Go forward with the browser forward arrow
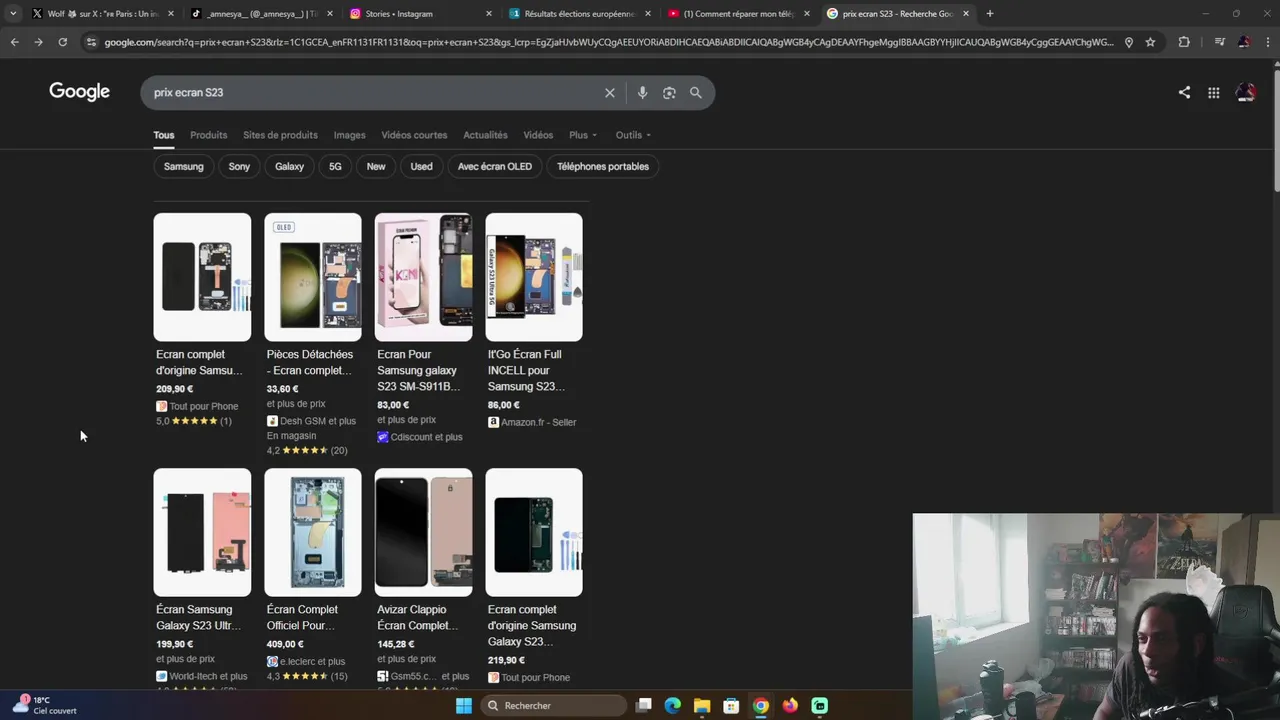The height and width of the screenshot is (720, 1280). pos(38,42)
